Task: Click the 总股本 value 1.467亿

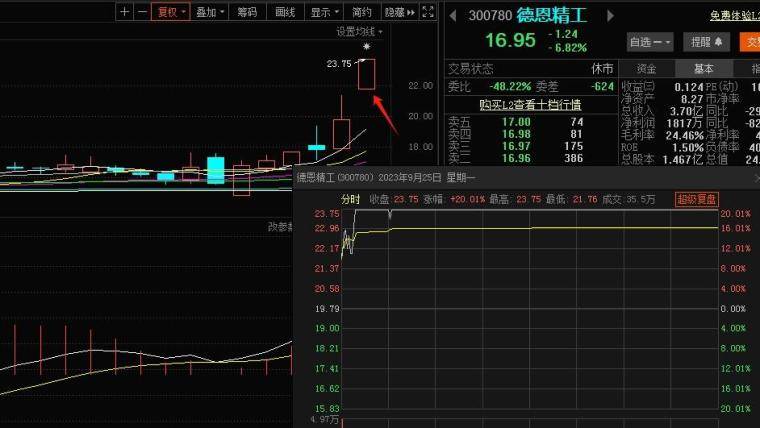Action: [x=682, y=159]
